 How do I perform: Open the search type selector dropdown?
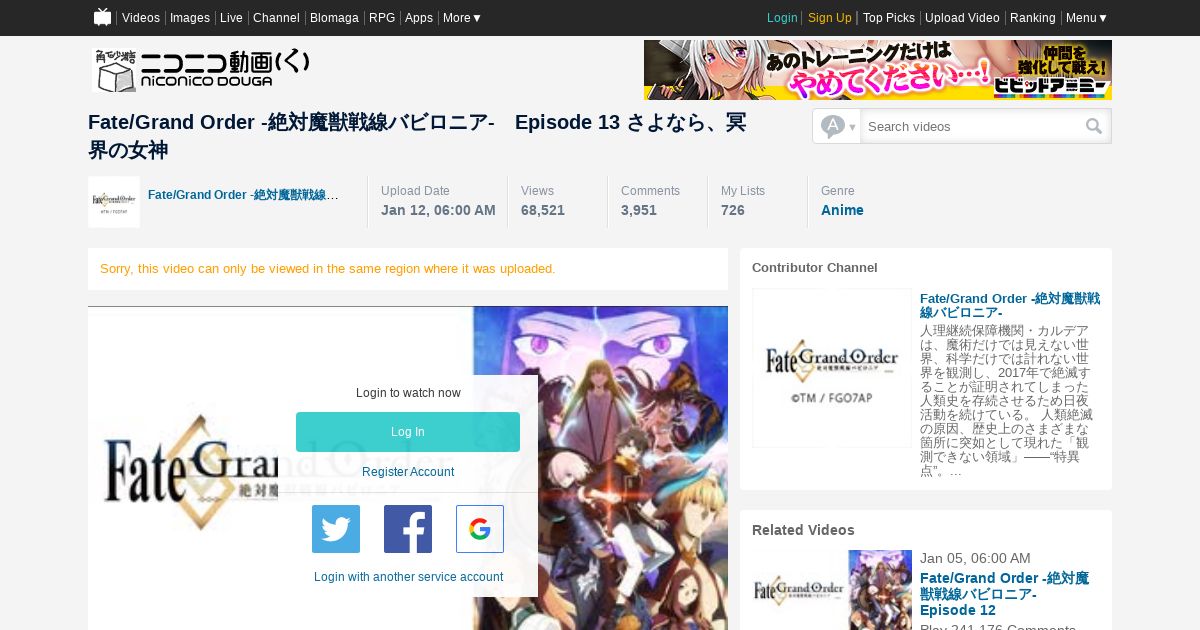[838, 126]
